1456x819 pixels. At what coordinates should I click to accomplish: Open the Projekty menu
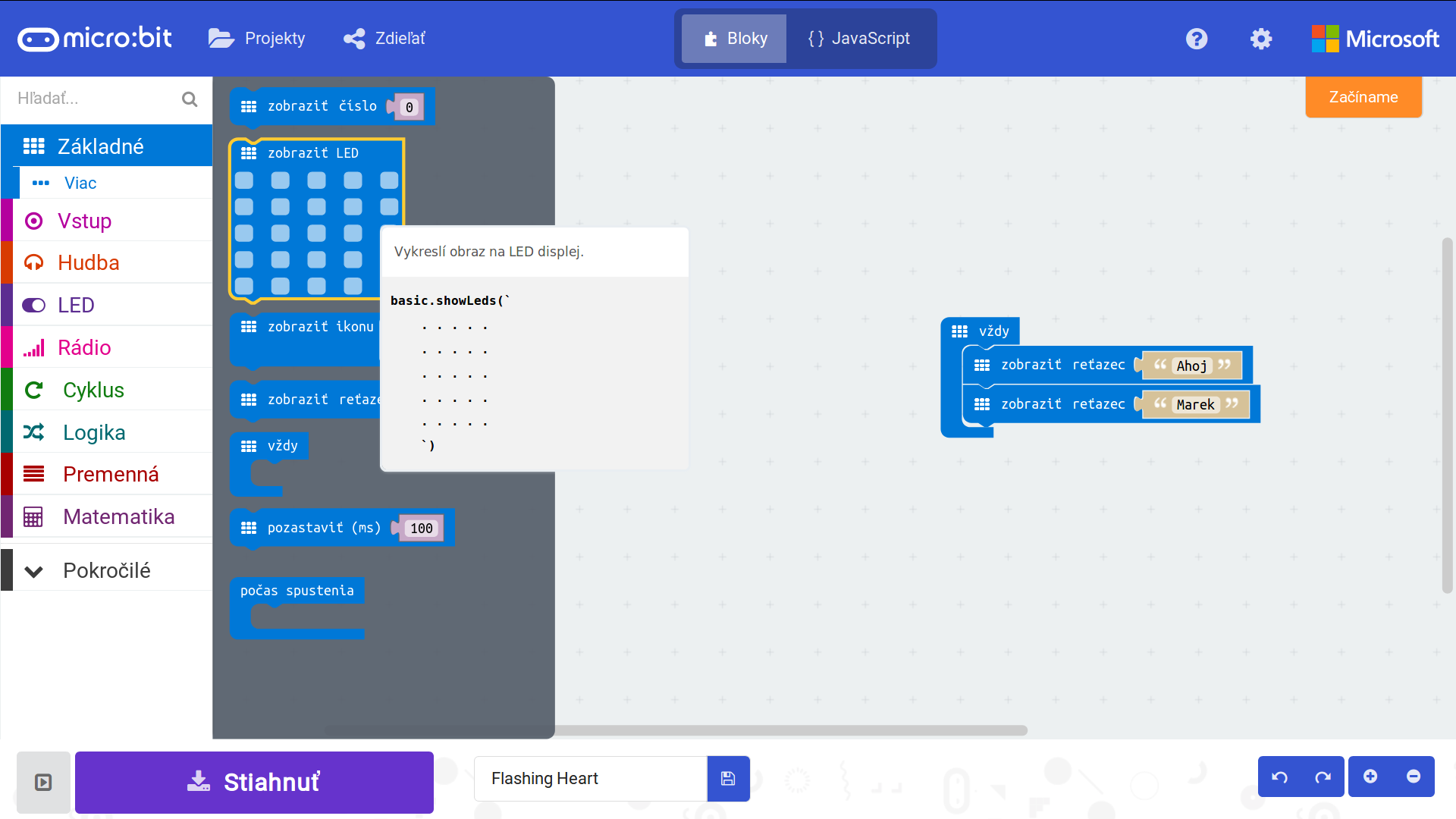(x=257, y=39)
